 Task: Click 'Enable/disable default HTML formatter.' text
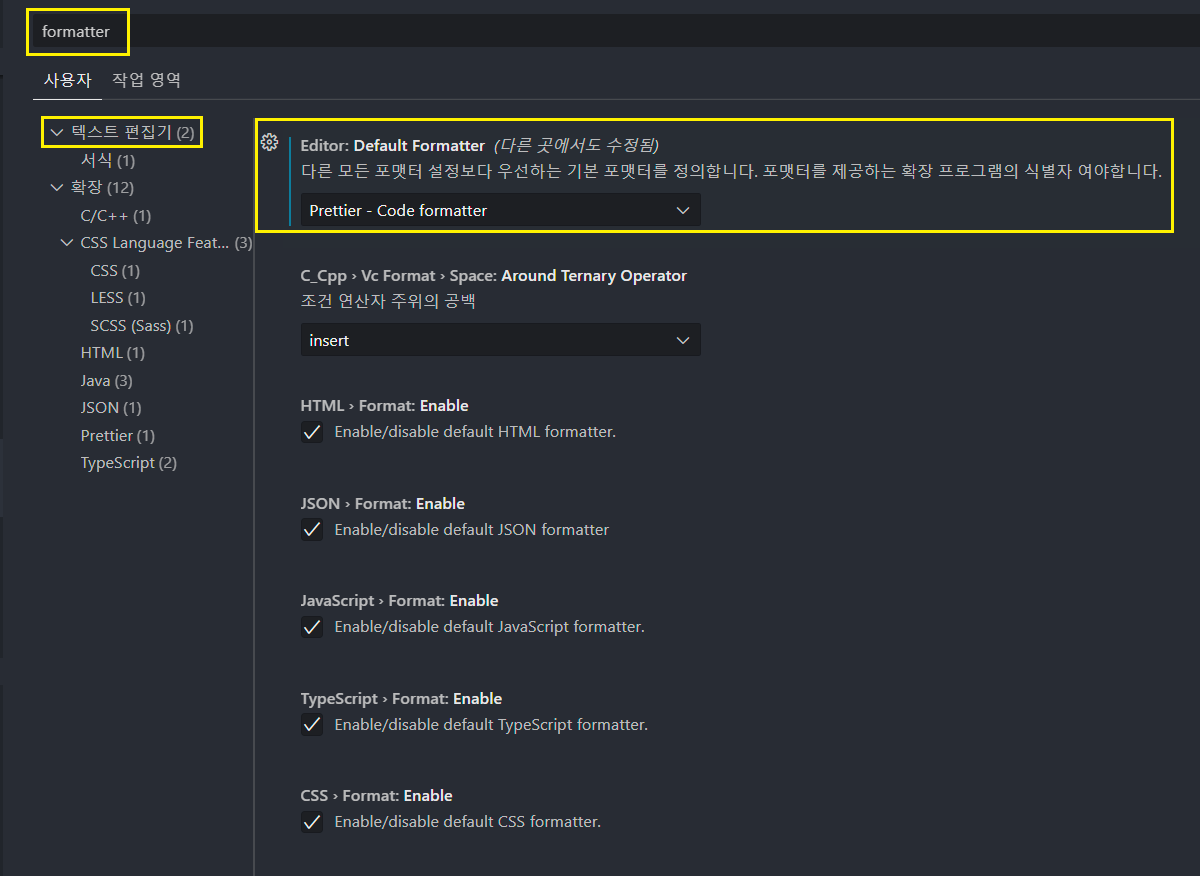click(475, 432)
